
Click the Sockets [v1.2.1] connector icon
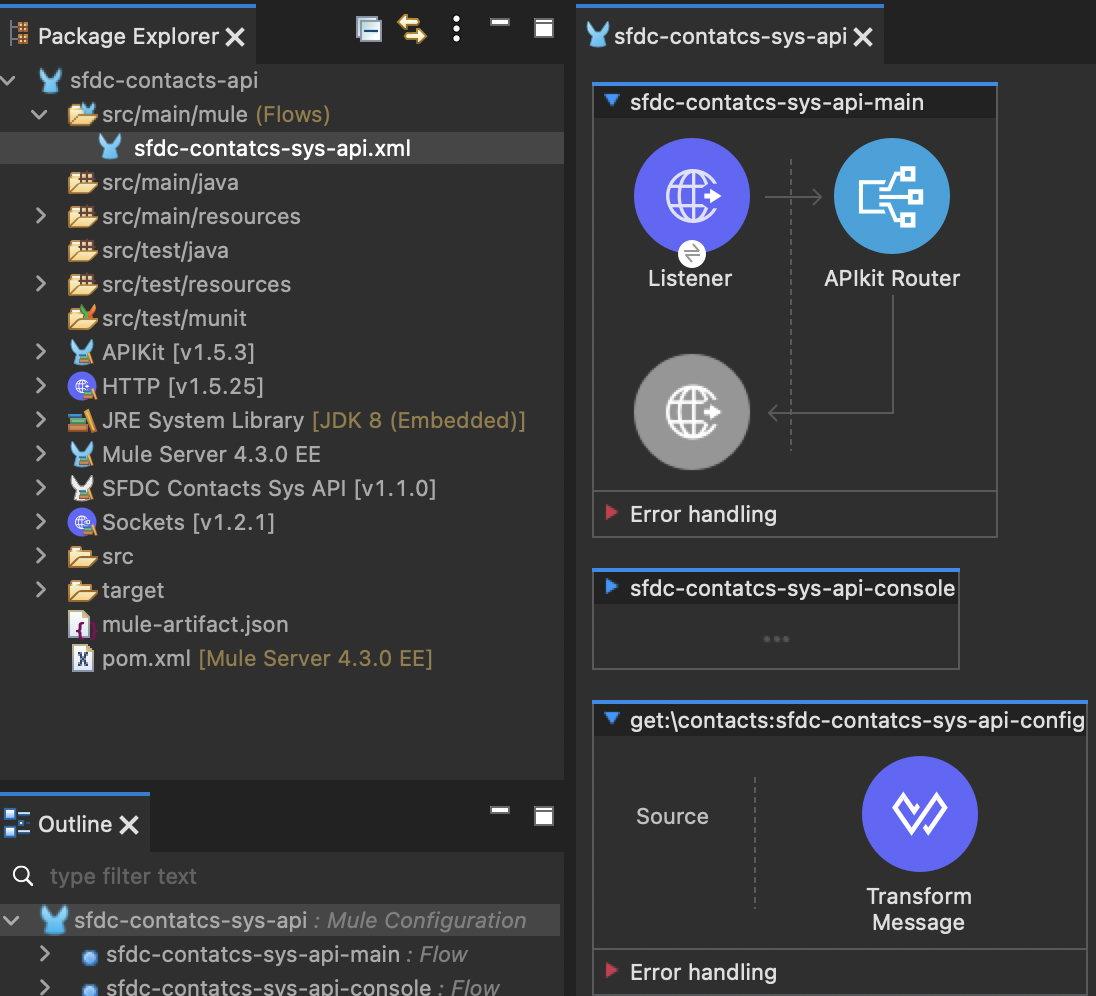[82, 522]
